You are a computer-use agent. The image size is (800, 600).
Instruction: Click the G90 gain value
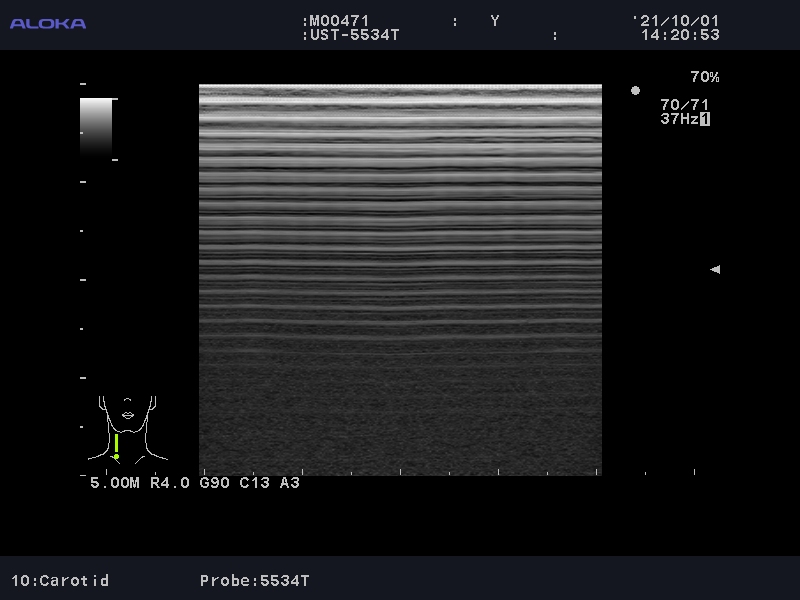click(x=215, y=483)
